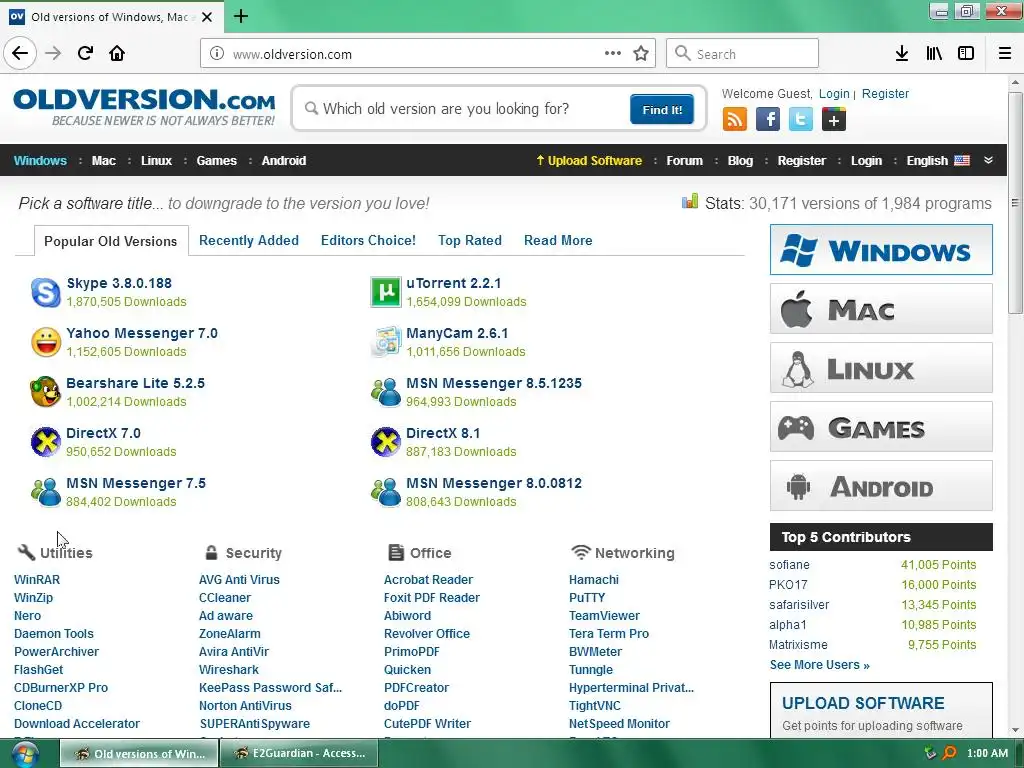Open the browser home page icon
The image size is (1024, 768).
pyautogui.click(x=117, y=53)
